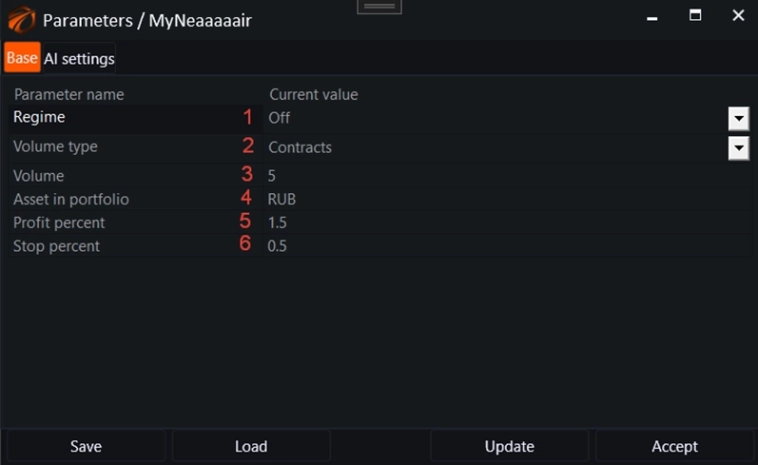Open the AI settings tab
Image resolution: width=758 pixels, height=465 pixels.
(x=79, y=59)
